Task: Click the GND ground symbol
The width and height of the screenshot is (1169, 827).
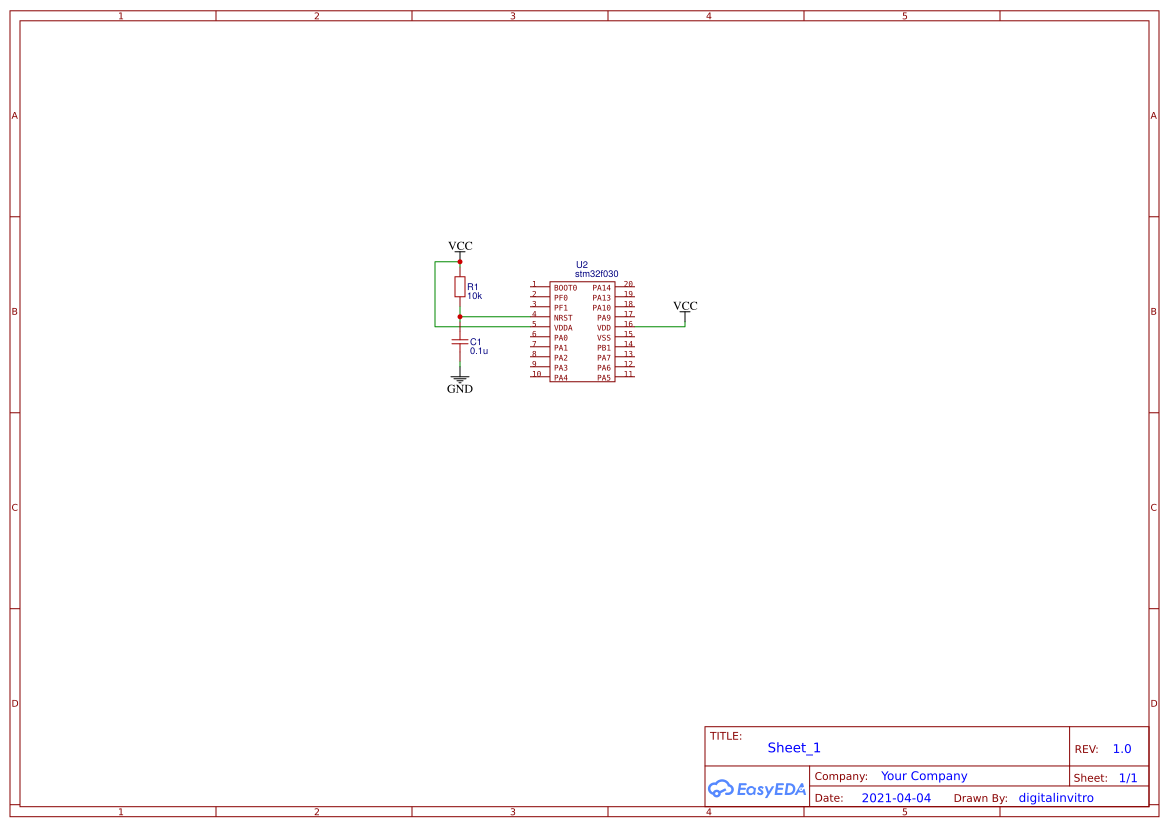Action: [x=460, y=381]
